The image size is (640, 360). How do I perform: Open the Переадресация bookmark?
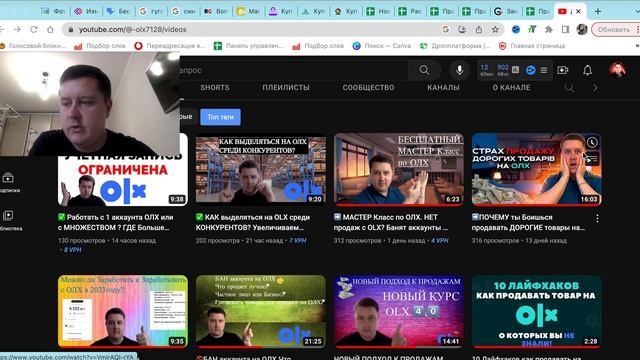point(170,46)
